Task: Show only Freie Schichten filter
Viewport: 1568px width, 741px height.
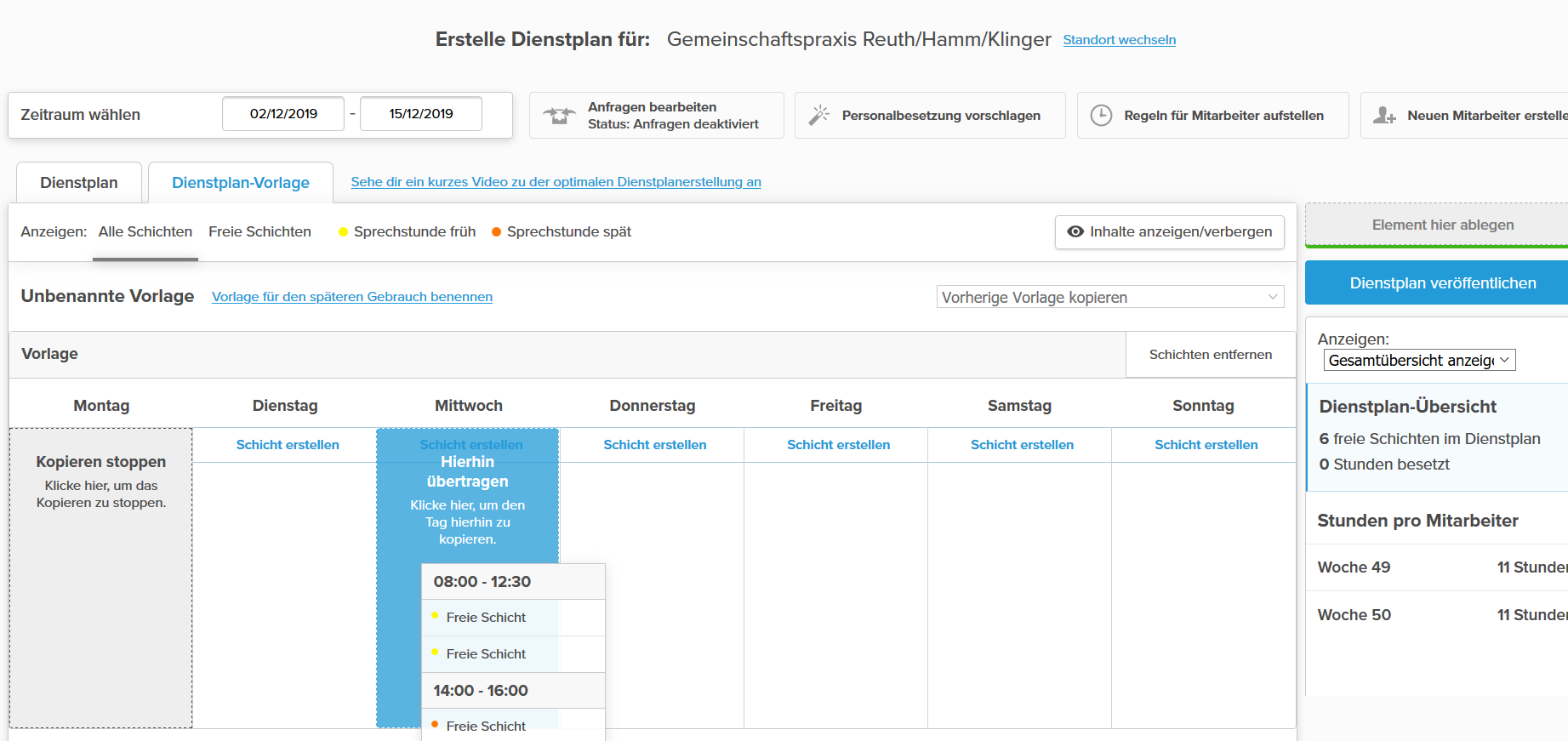Action: 259,231
